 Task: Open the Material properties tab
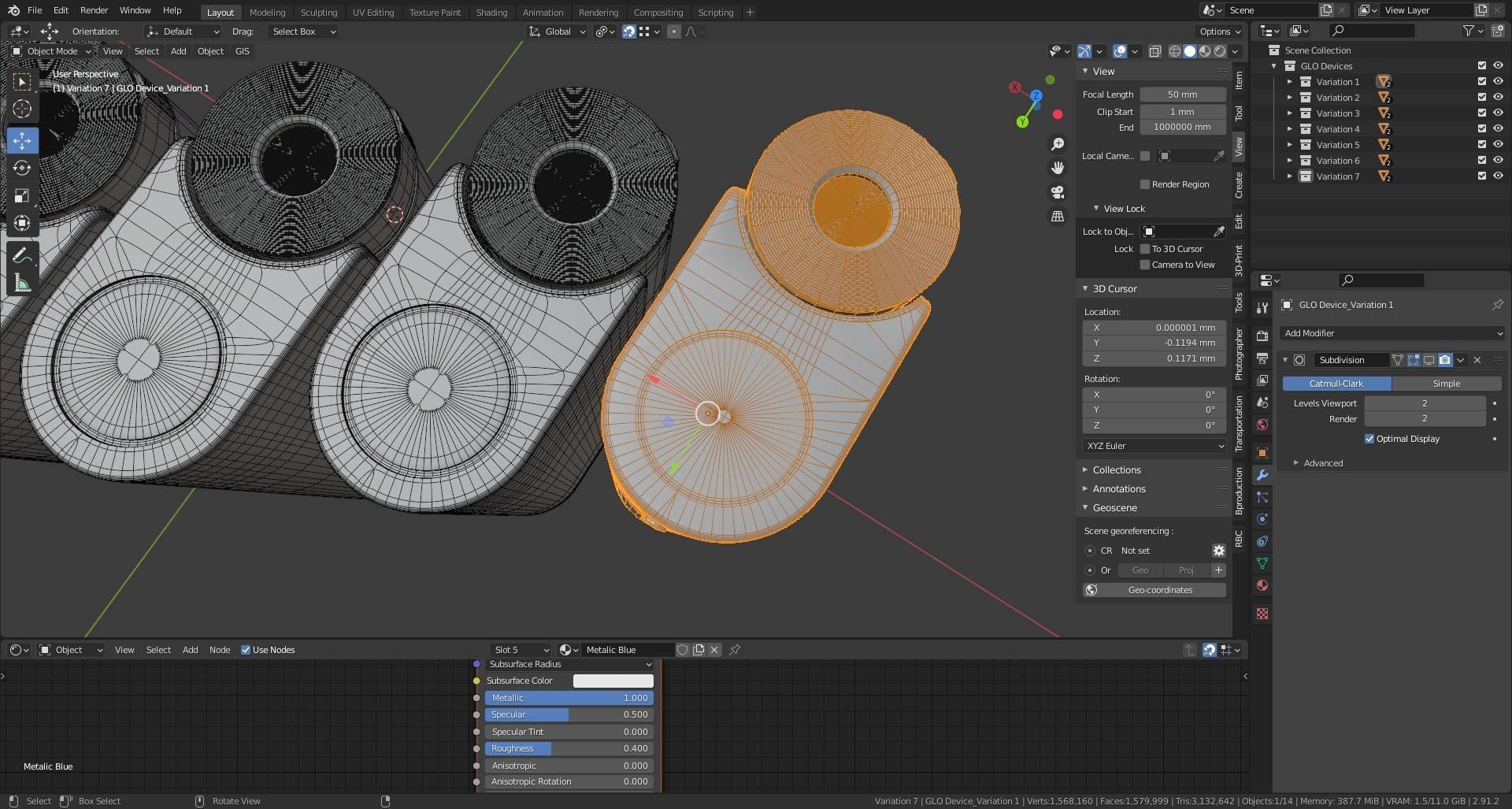click(1262, 585)
